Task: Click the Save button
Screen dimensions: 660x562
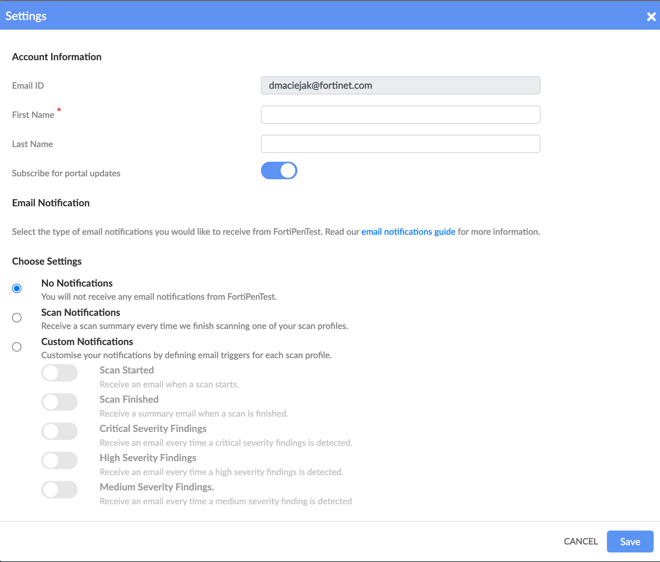Action: point(630,541)
